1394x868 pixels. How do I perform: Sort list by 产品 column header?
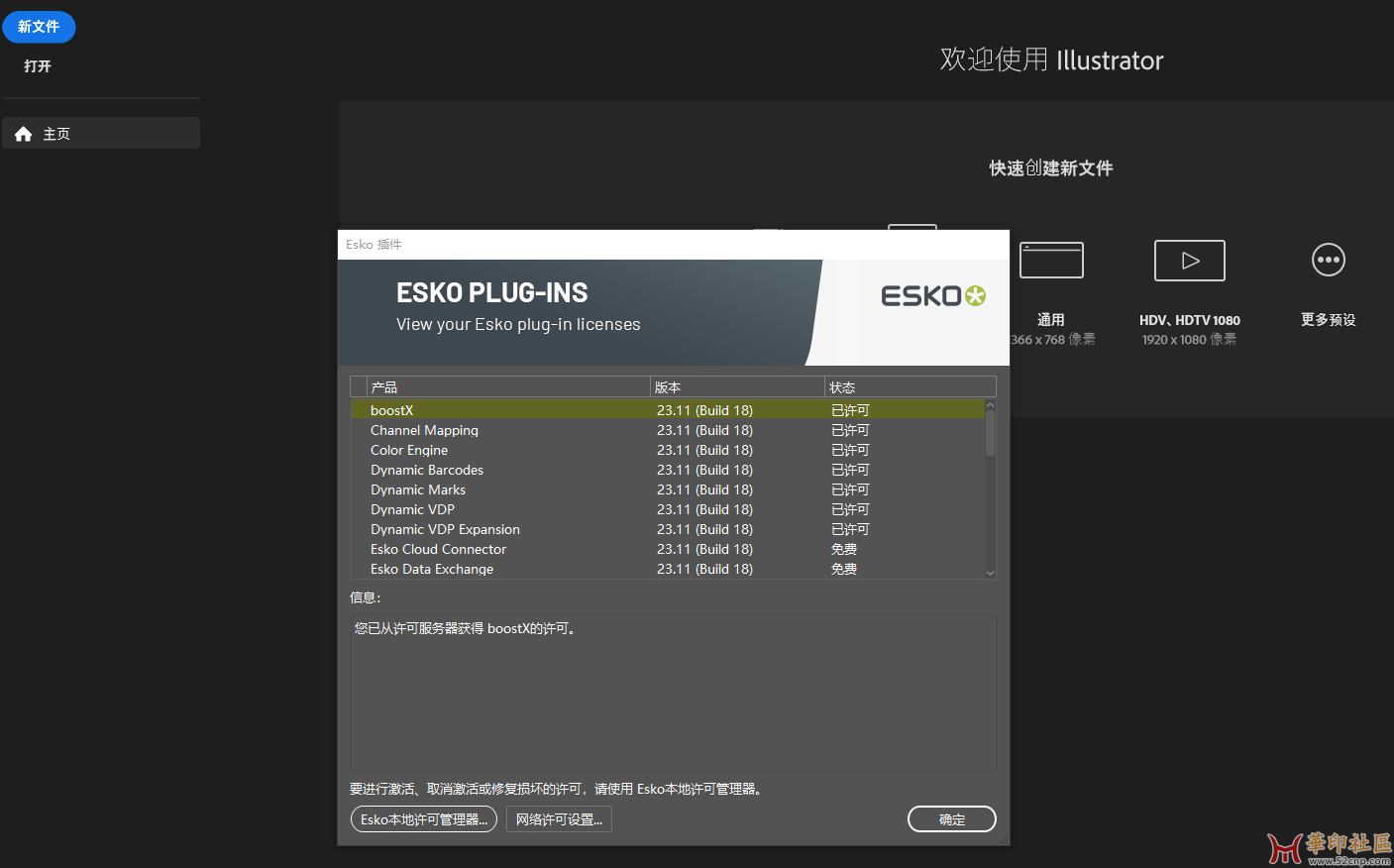tap(507, 387)
